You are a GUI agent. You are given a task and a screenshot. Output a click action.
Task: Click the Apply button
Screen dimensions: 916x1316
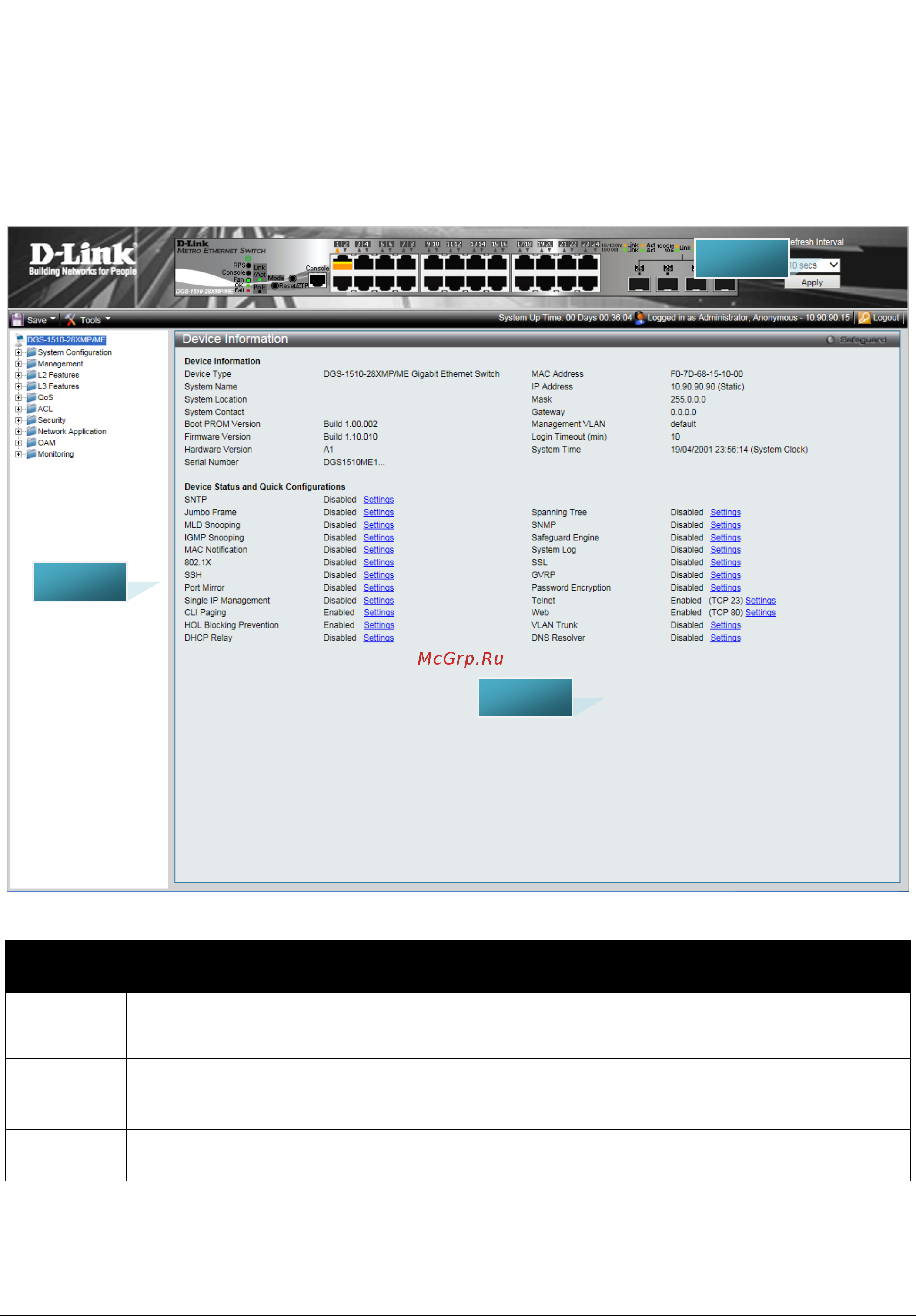tap(812, 282)
